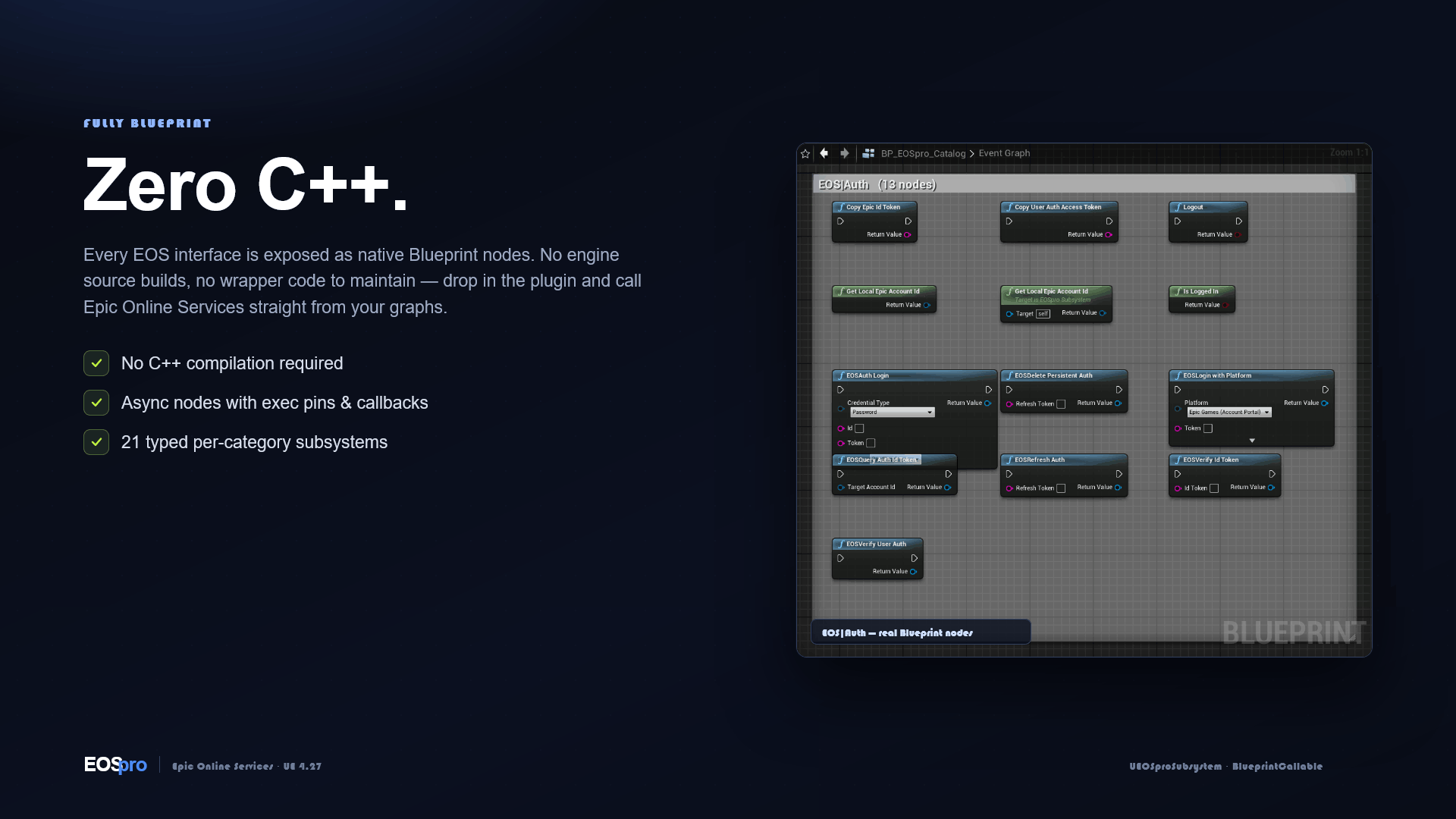This screenshot has height=819, width=1456.
Task: Click Target pin on Get Local Epic Account Id
Action: (x=1009, y=314)
